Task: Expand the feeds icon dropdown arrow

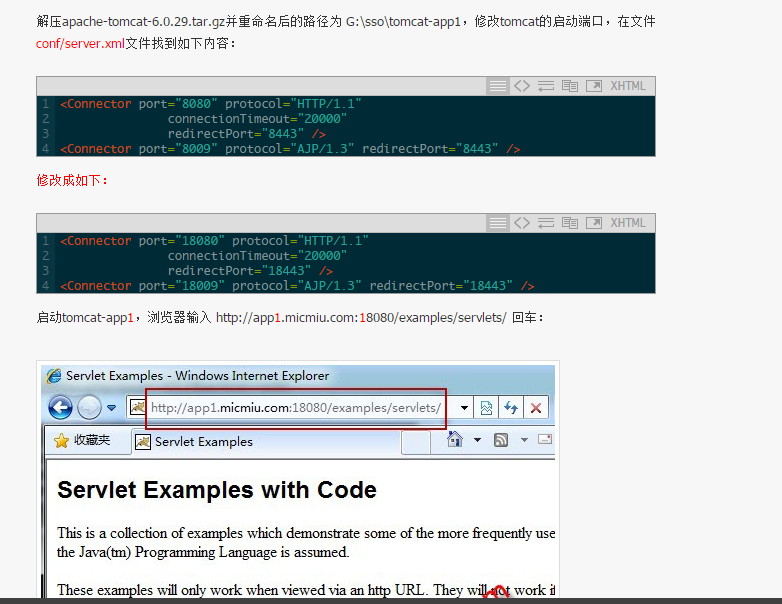Action: click(x=524, y=440)
